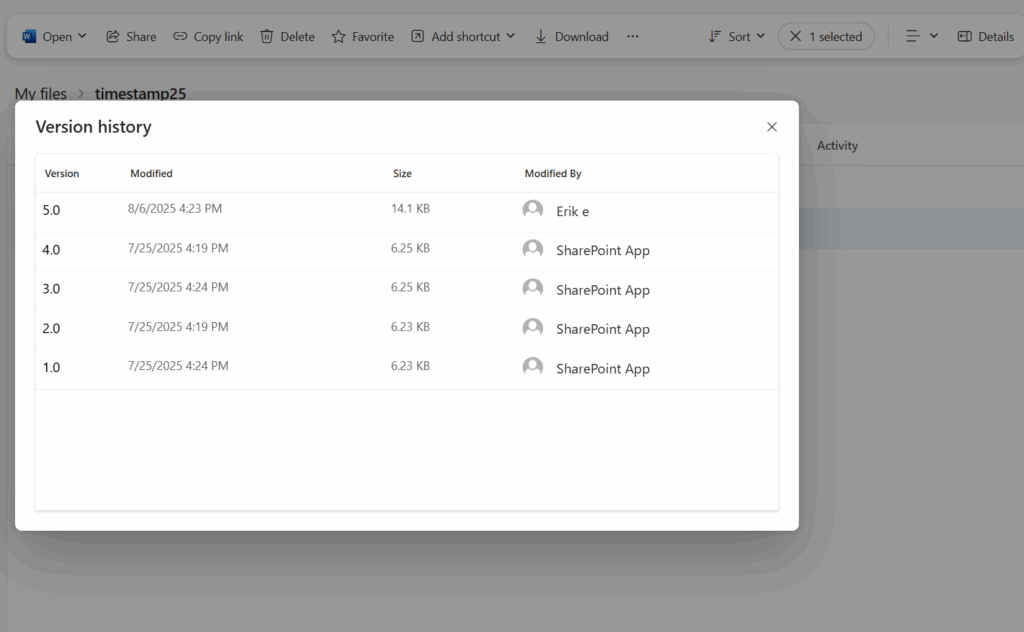Image resolution: width=1024 pixels, height=632 pixels.
Task: Click SharePoint App avatar on version 4.0
Action: [x=533, y=248]
